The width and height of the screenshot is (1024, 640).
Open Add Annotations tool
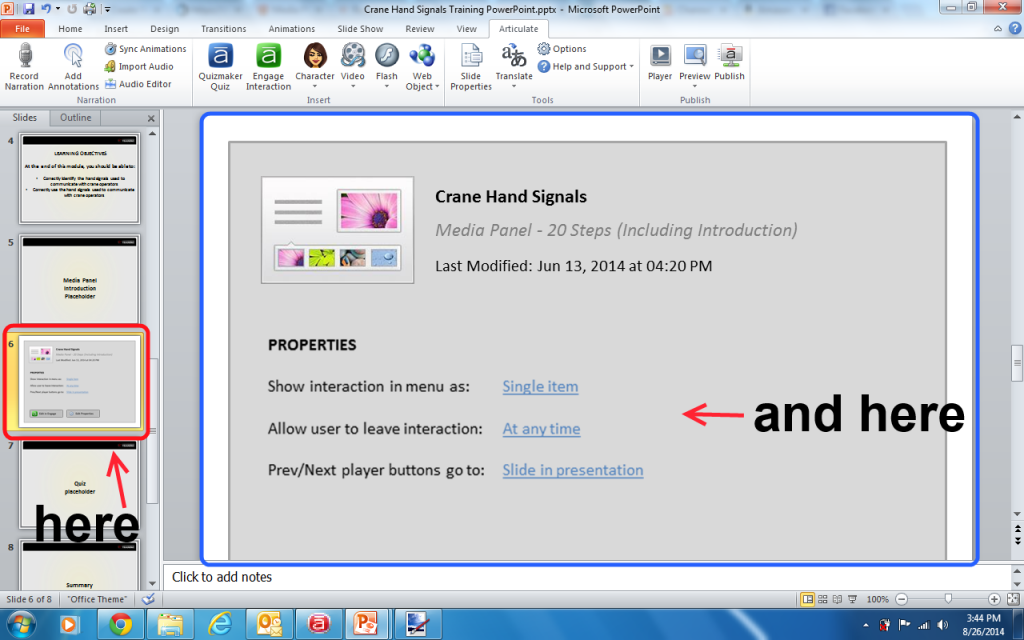pyautogui.click(x=73, y=66)
